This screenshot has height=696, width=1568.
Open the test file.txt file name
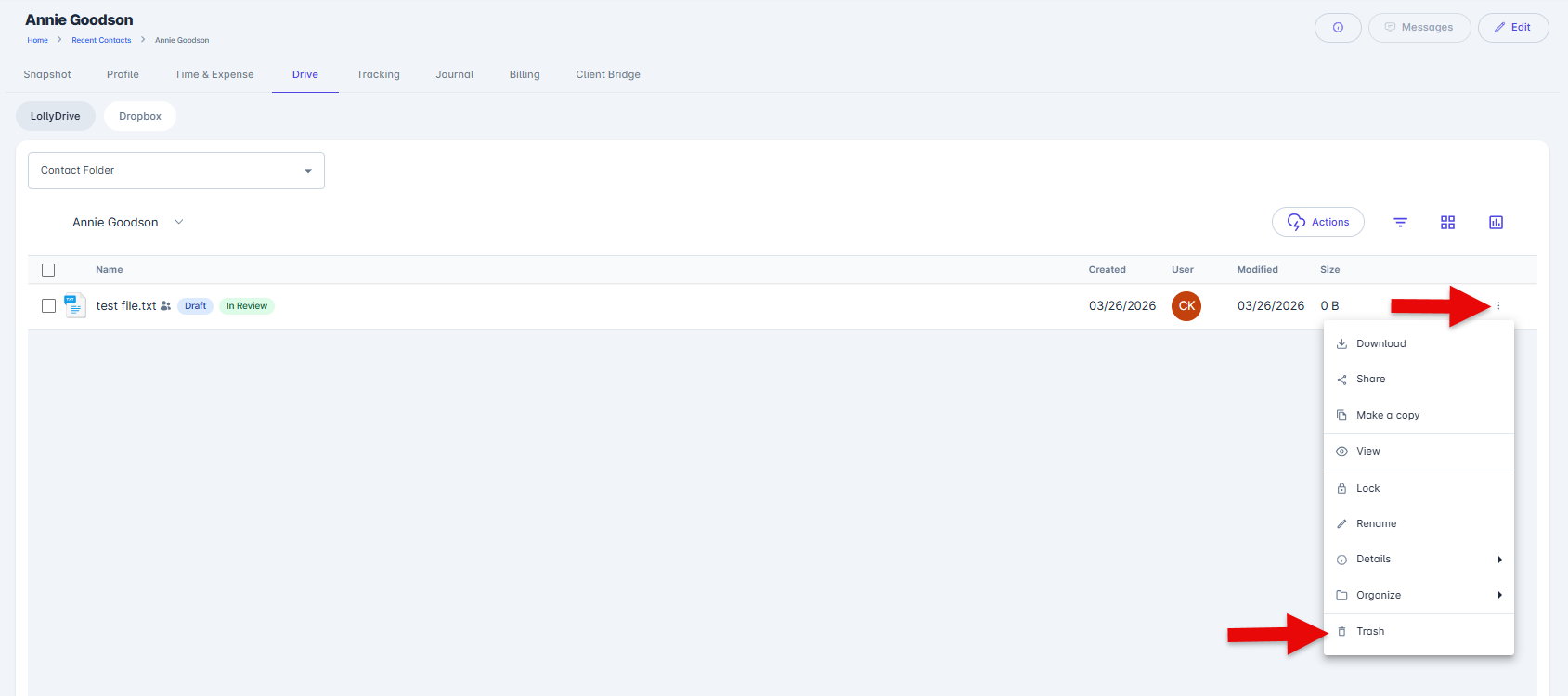pyautogui.click(x=126, y=306)
